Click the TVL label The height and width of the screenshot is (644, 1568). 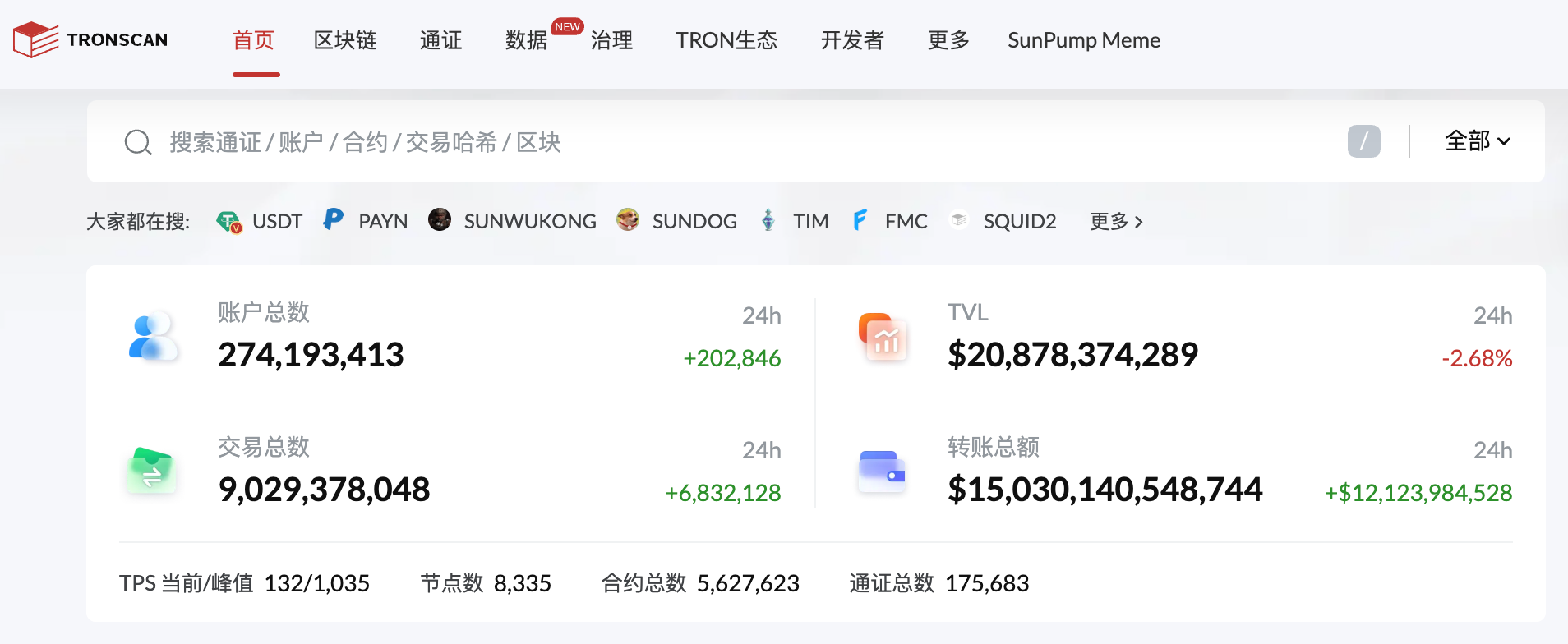968,312
